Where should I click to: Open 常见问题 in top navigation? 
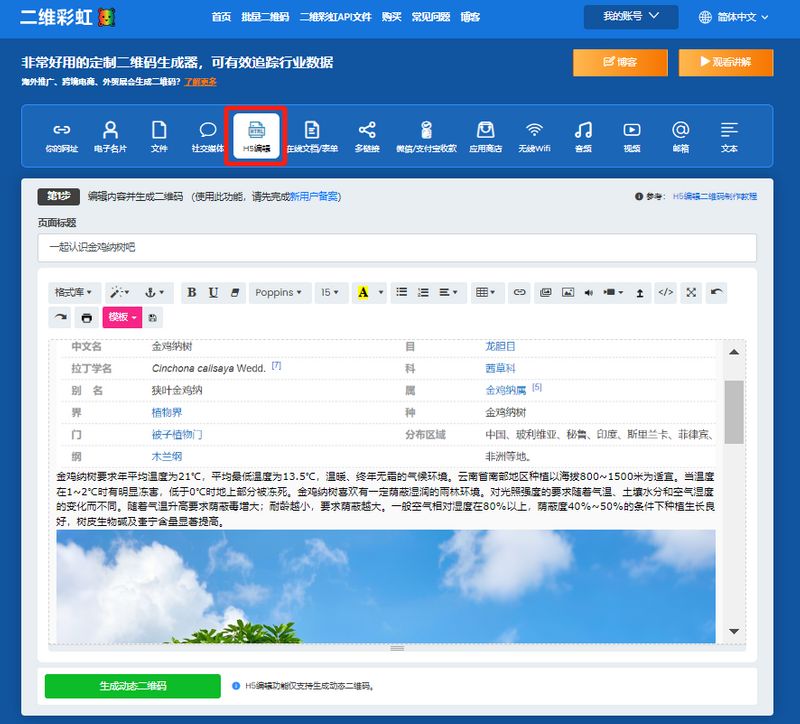[431, 17]
